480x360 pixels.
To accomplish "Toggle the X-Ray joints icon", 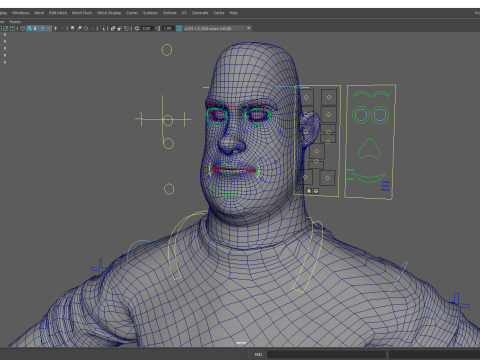I will (x=126, y=28).
